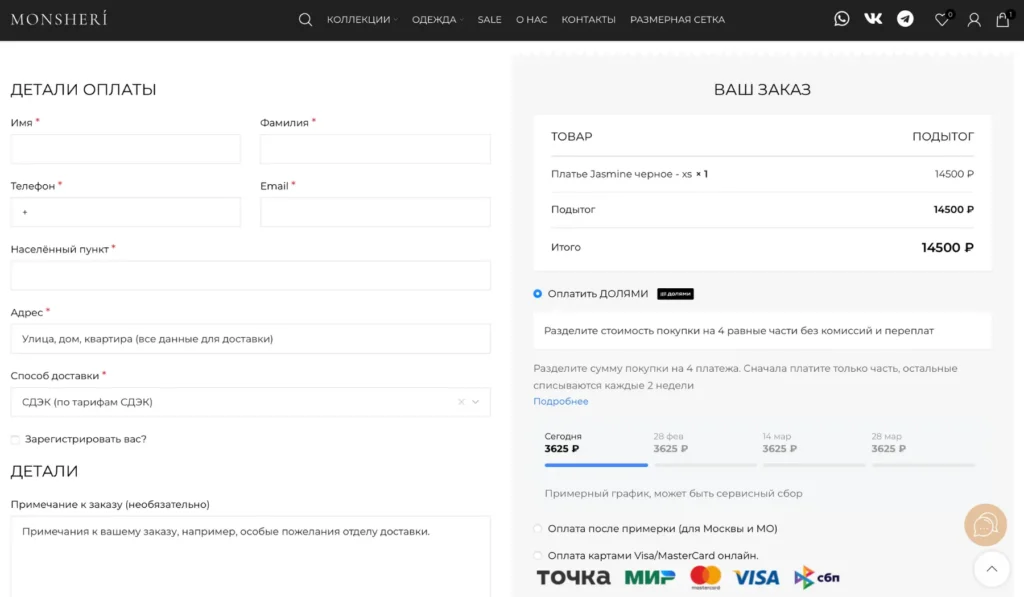Check the "Зарегистрировать вас?" checkbox
Screen dimensions: 1024x597
(x=15, y=439)
